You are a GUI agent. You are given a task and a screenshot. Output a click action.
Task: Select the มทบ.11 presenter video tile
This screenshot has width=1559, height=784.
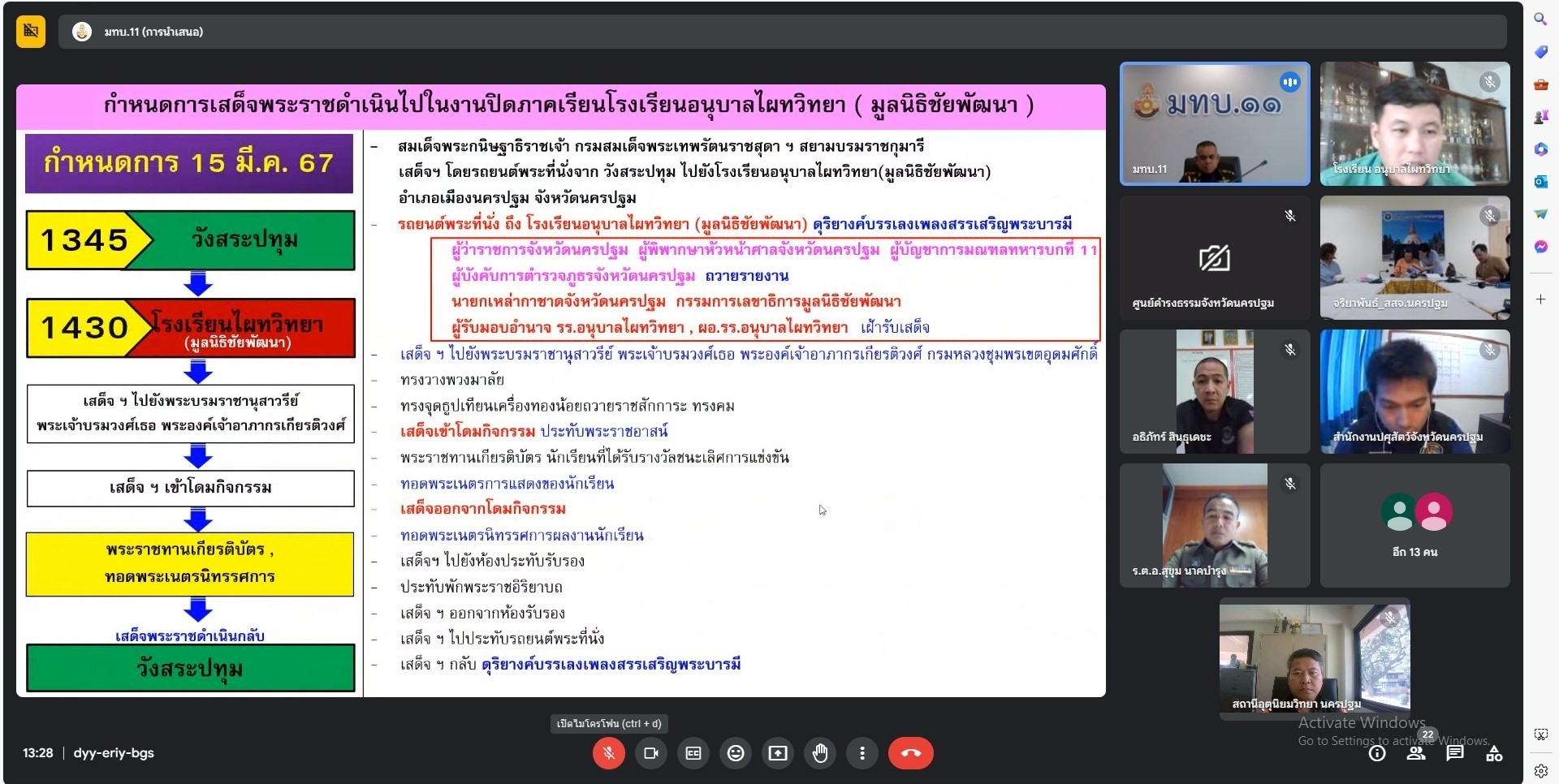point(1214,124)
